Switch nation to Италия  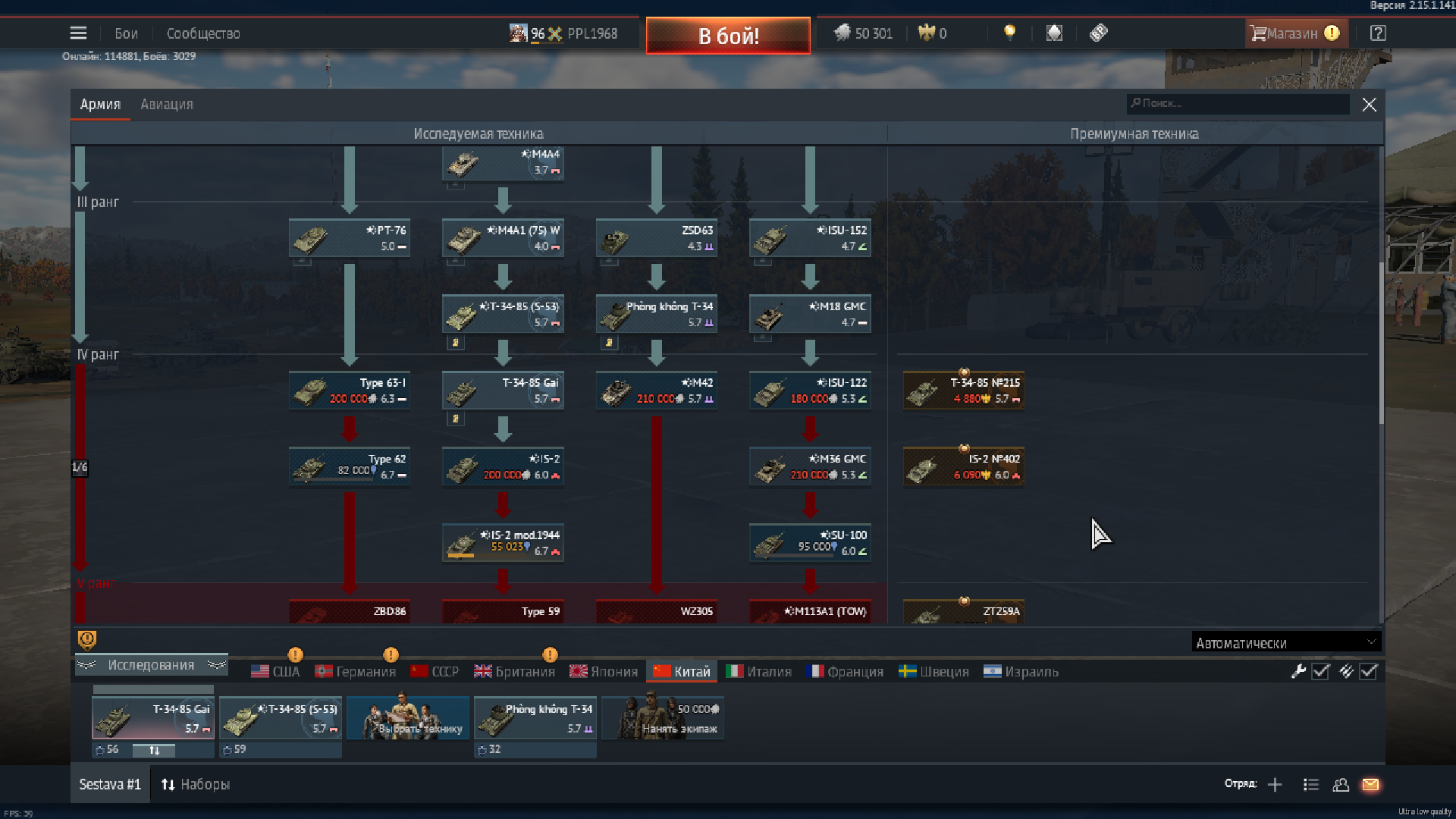click(759, 671)
